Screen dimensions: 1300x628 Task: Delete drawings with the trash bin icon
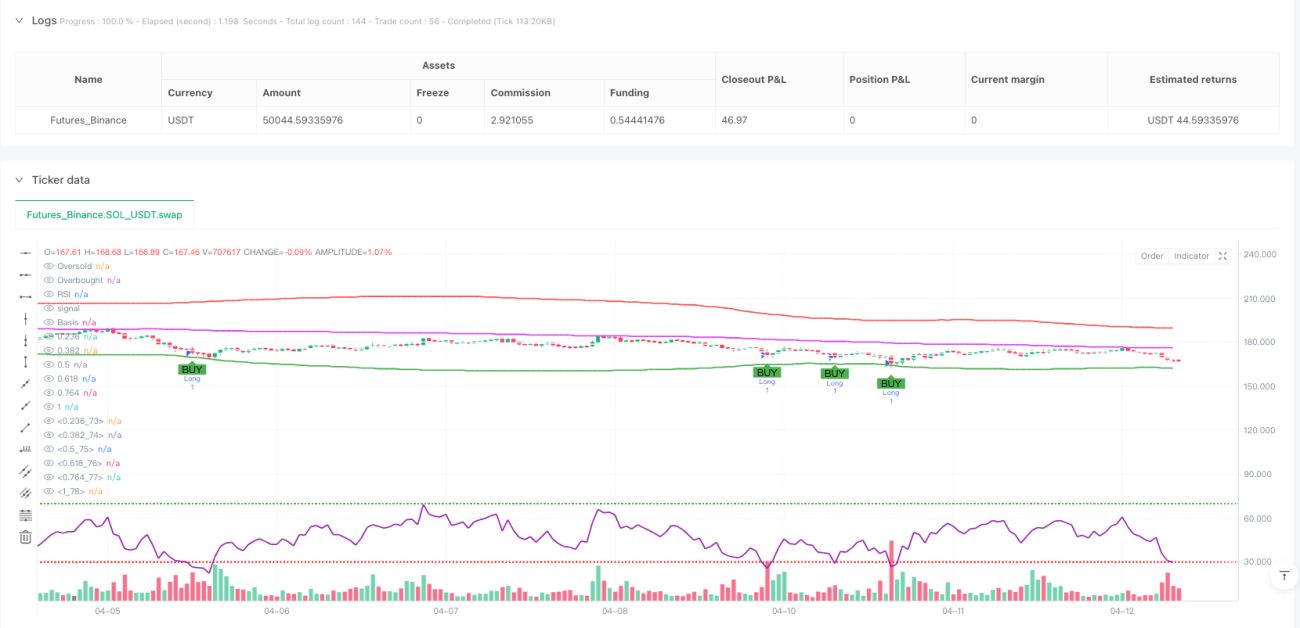click(25, 537)
